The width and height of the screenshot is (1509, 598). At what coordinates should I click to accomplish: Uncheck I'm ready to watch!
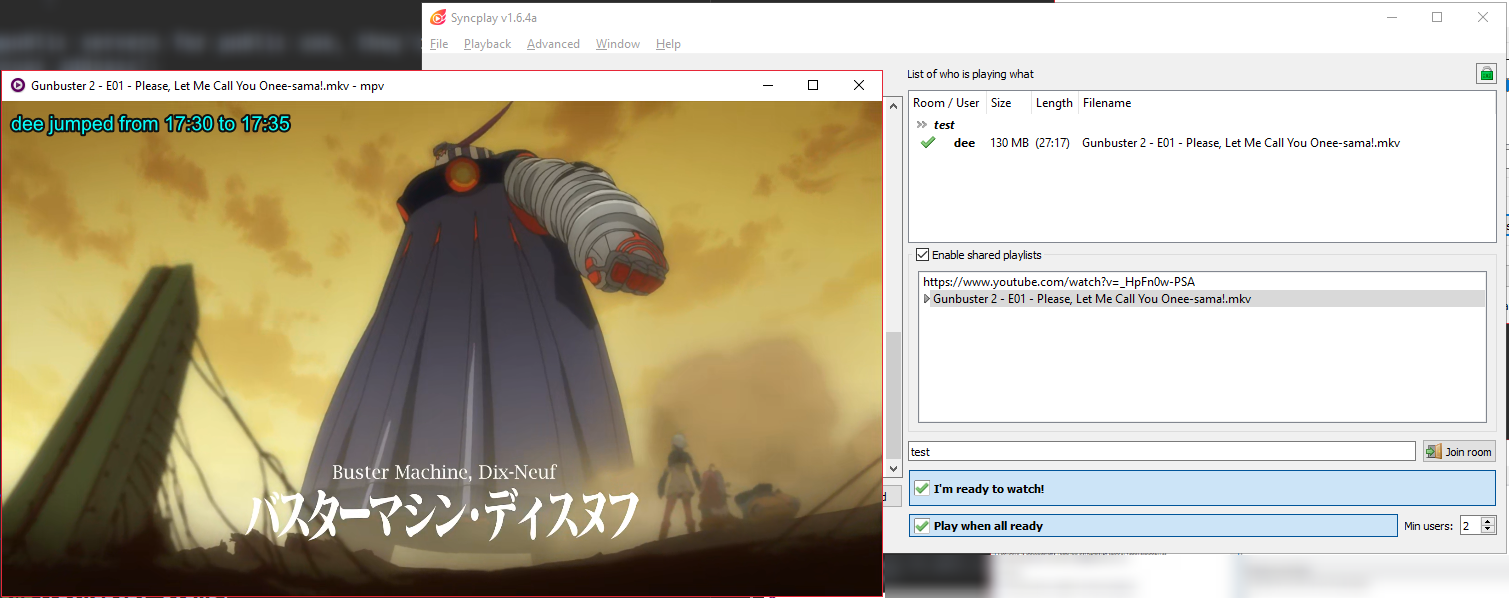(x=921, y=488)
